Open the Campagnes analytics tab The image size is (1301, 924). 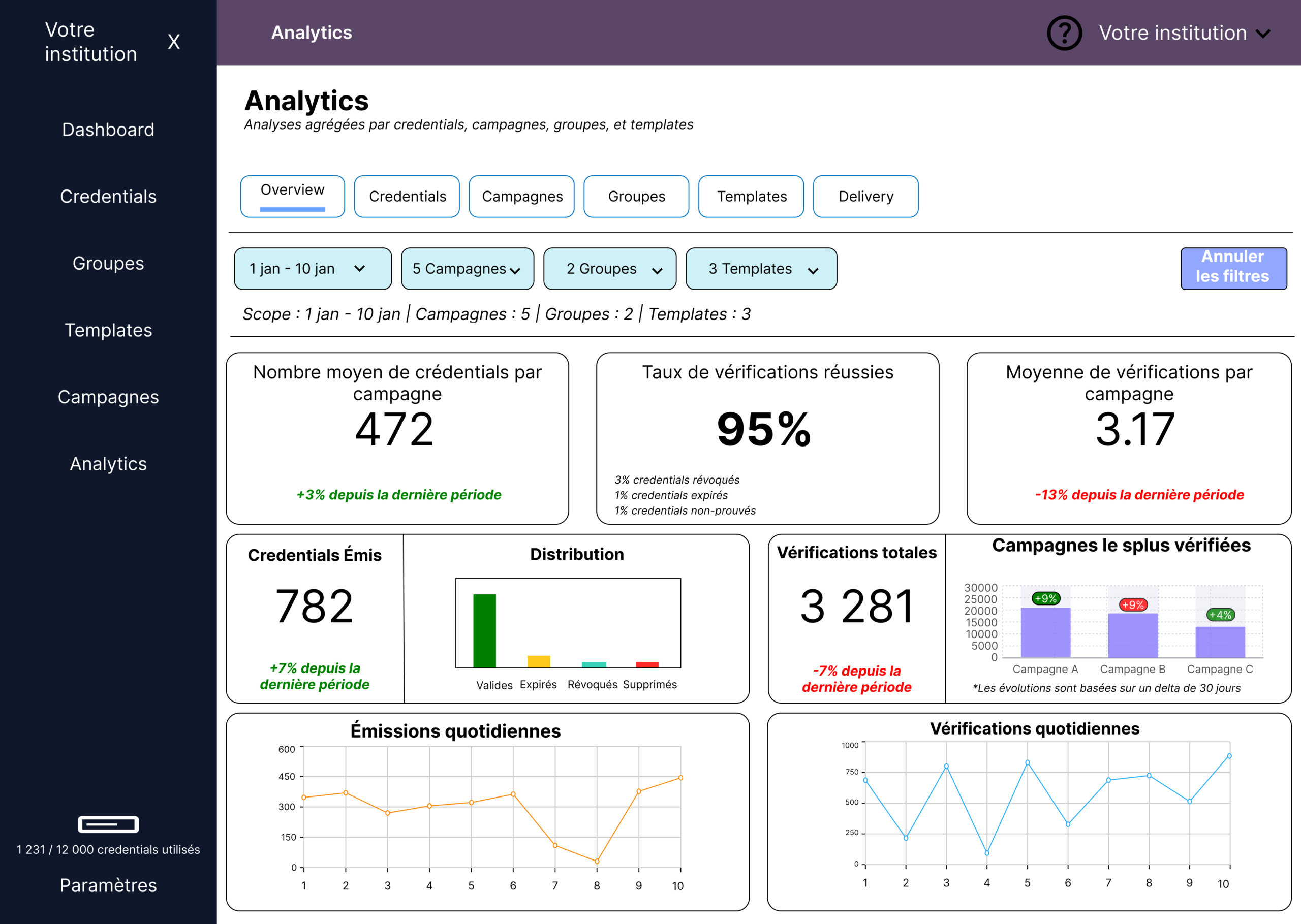point(521,196)
